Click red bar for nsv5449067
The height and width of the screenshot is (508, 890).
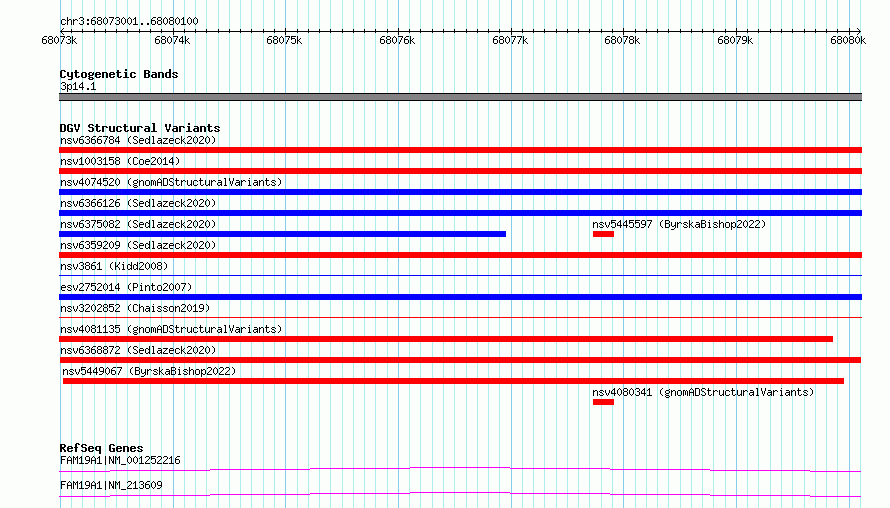tap(453, 381)
